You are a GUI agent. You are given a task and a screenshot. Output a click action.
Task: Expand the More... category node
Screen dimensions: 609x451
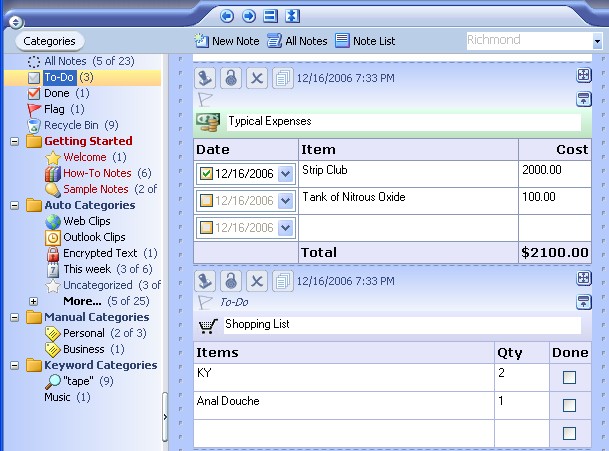click(33, 301)
